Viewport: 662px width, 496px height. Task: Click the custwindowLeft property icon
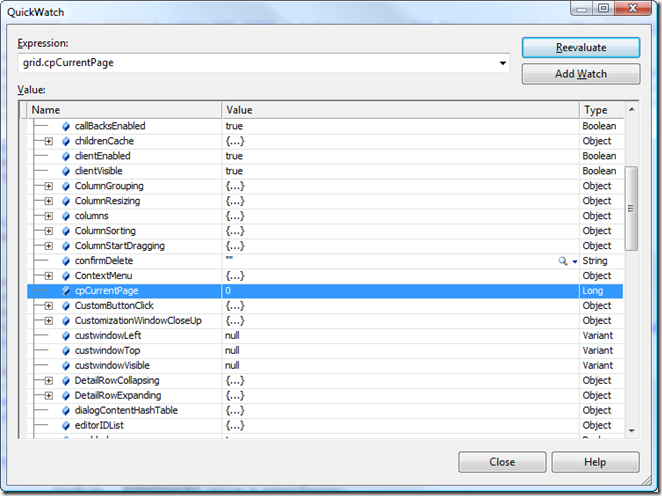66,336
